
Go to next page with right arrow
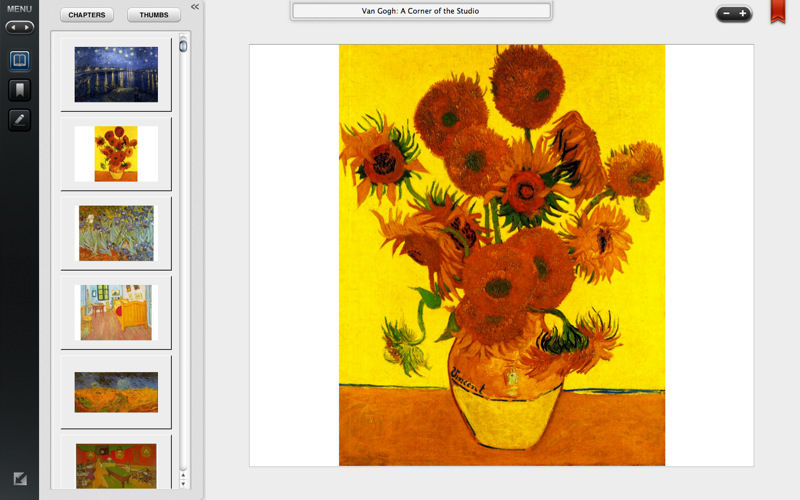point(26,27)
